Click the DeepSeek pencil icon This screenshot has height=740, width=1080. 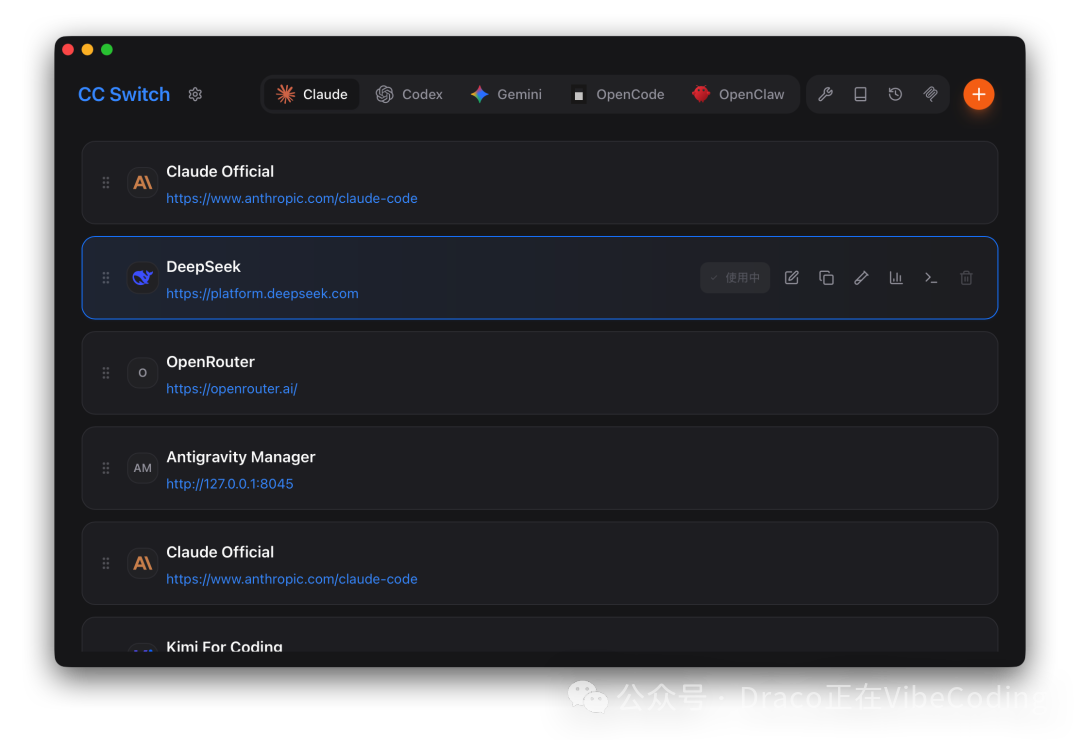861,278
